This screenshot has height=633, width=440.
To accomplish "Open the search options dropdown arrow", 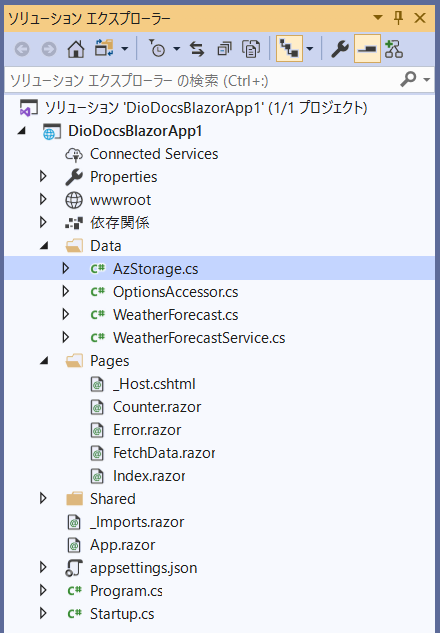I will point(427,80).
